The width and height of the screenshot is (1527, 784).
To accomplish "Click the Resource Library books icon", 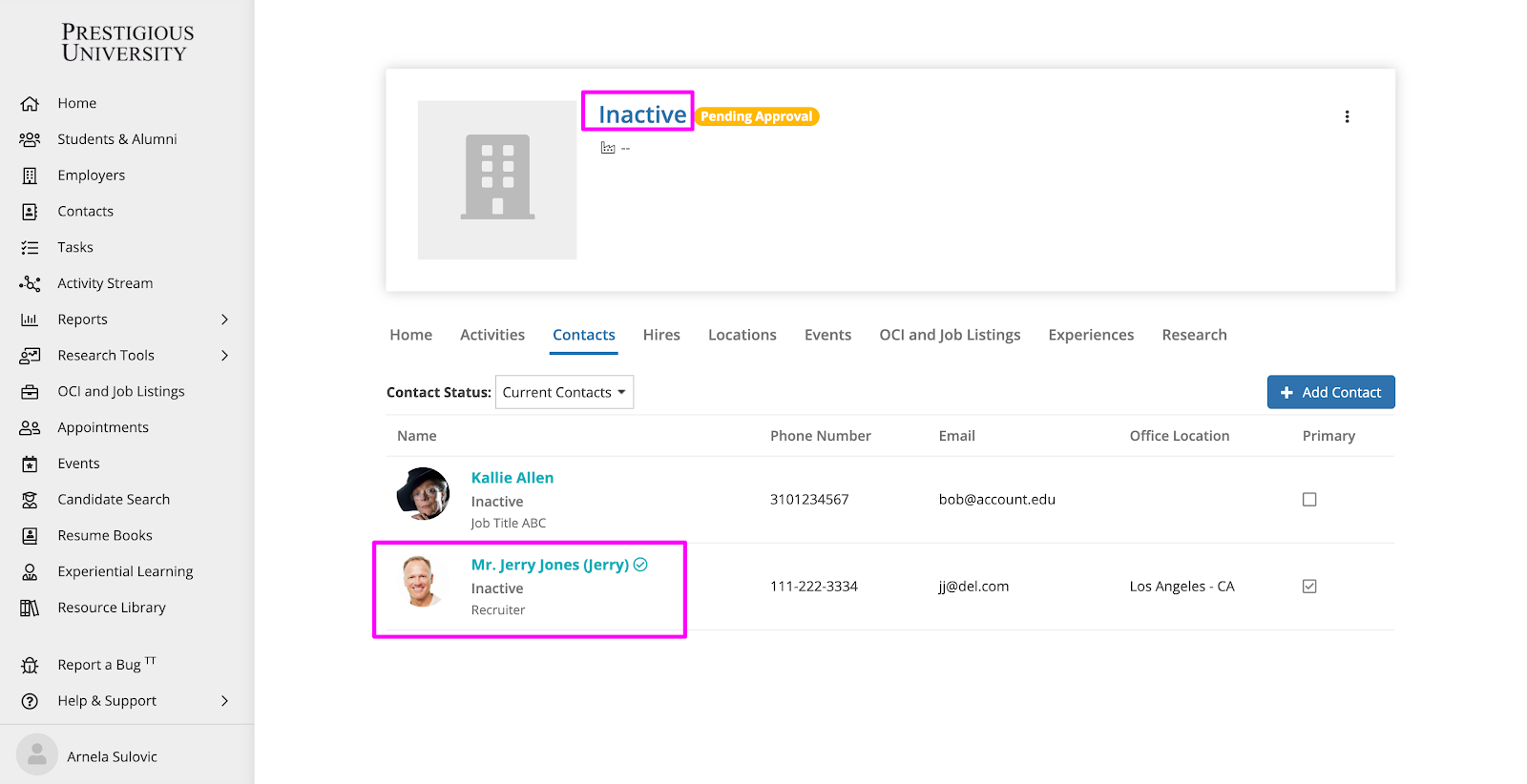I will click(30, 608).
